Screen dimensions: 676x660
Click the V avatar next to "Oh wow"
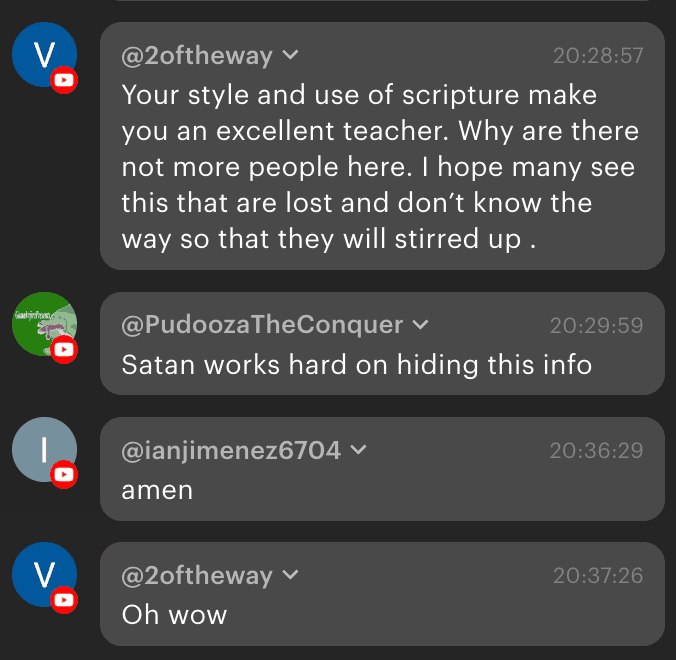[43, 575]
